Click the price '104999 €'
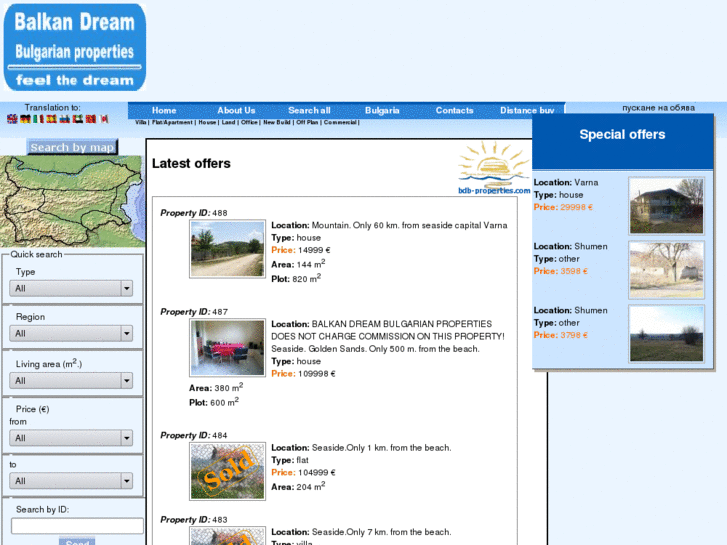Viewport: 727px width, 545px height. pyautogui.click(x=317, y=472)
